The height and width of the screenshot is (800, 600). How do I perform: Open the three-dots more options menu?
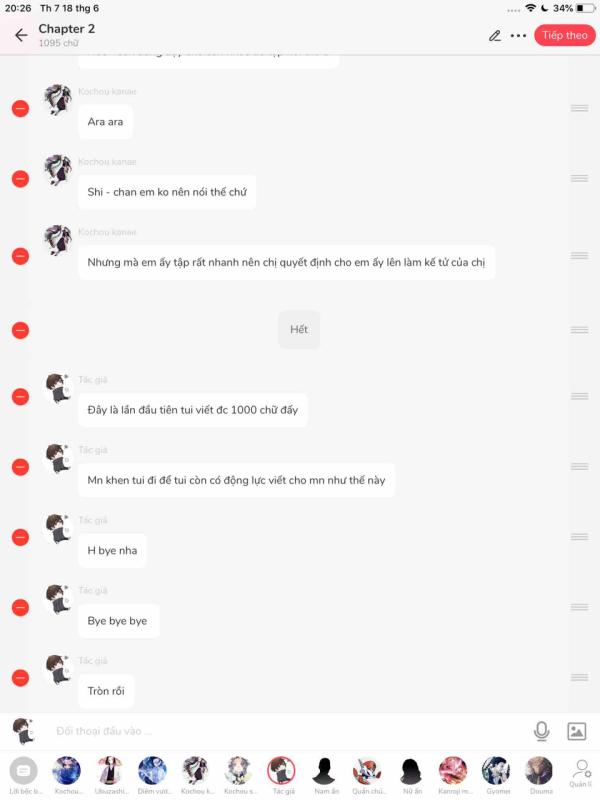[x=518, y=36]
